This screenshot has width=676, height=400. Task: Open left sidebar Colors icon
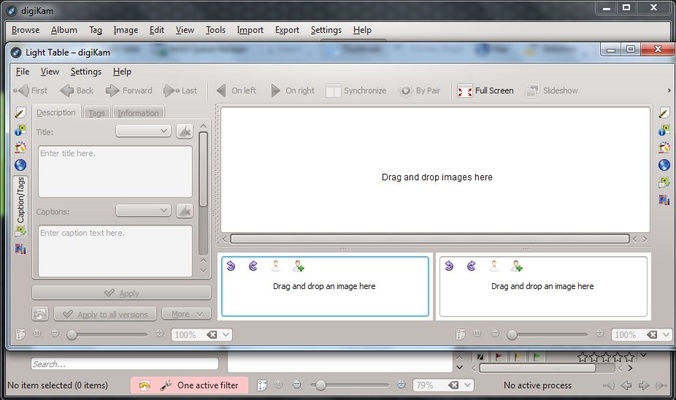click(x=20, y=147)
